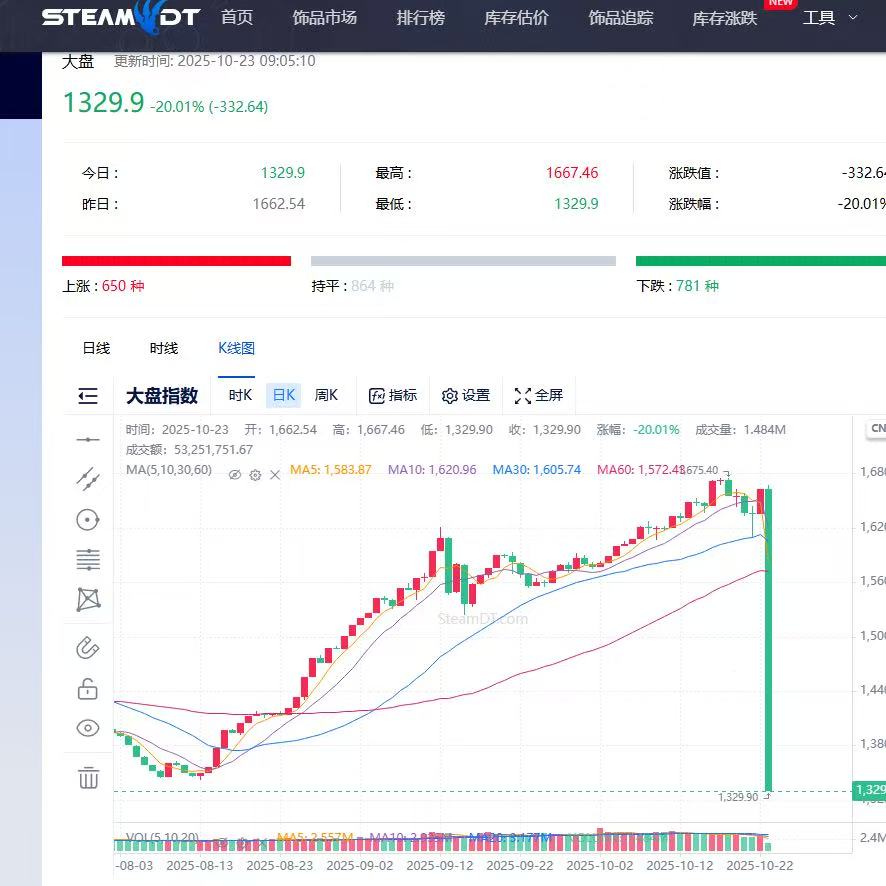Enter fullscreen with 全屏 button
Screen dimensions: 886x886
click(x=539, y=396)
